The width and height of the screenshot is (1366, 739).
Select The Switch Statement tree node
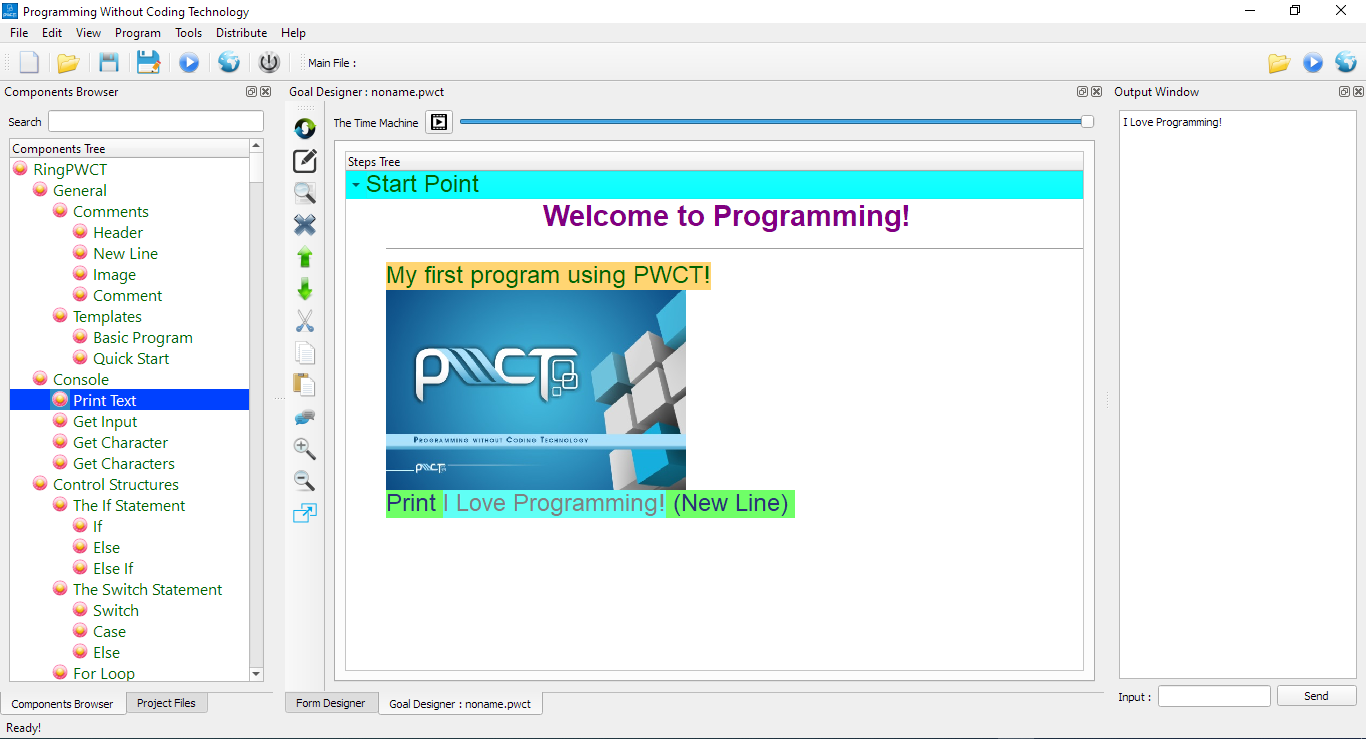[147, 590]
